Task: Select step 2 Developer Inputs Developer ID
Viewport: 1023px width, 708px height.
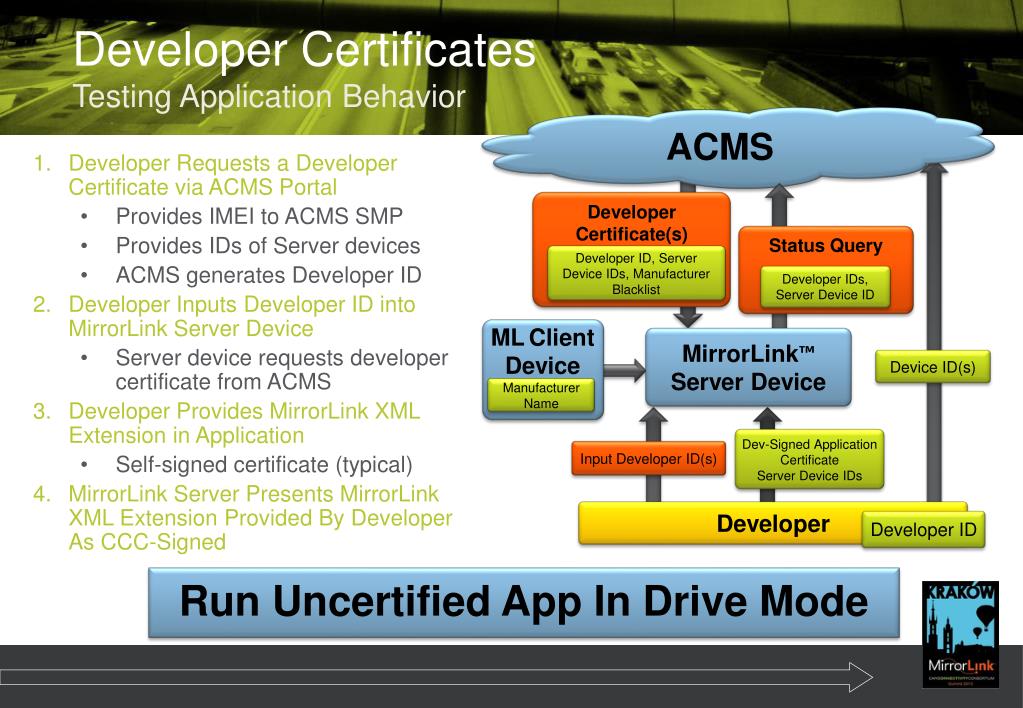Action: click(241, 316)
